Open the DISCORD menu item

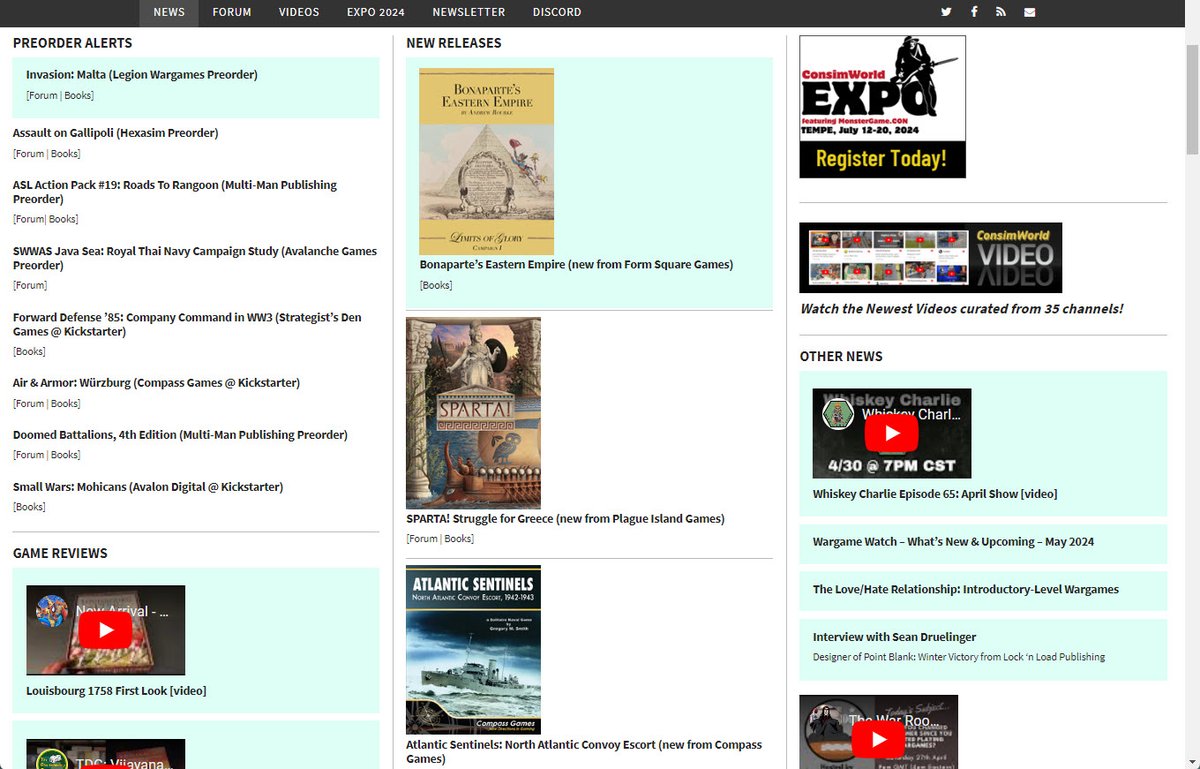point(557,12)
